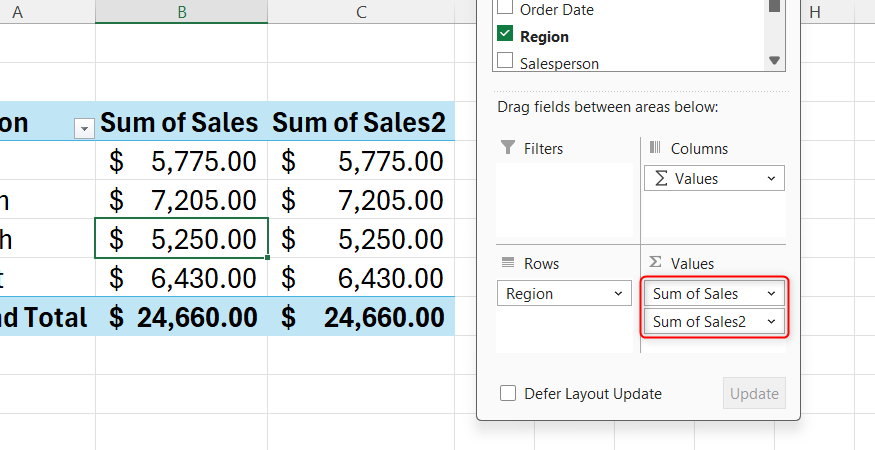Select column C header

click(361, 12)
